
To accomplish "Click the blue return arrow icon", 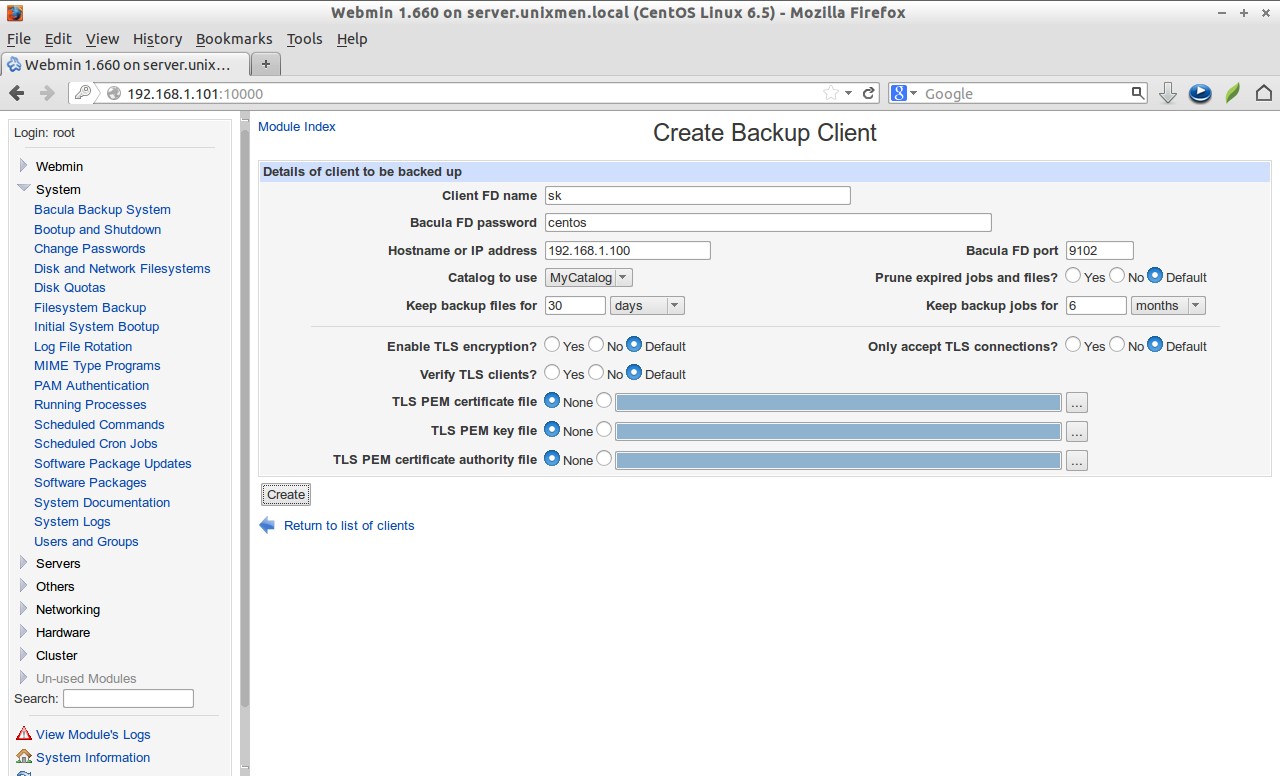I will 267,525.
